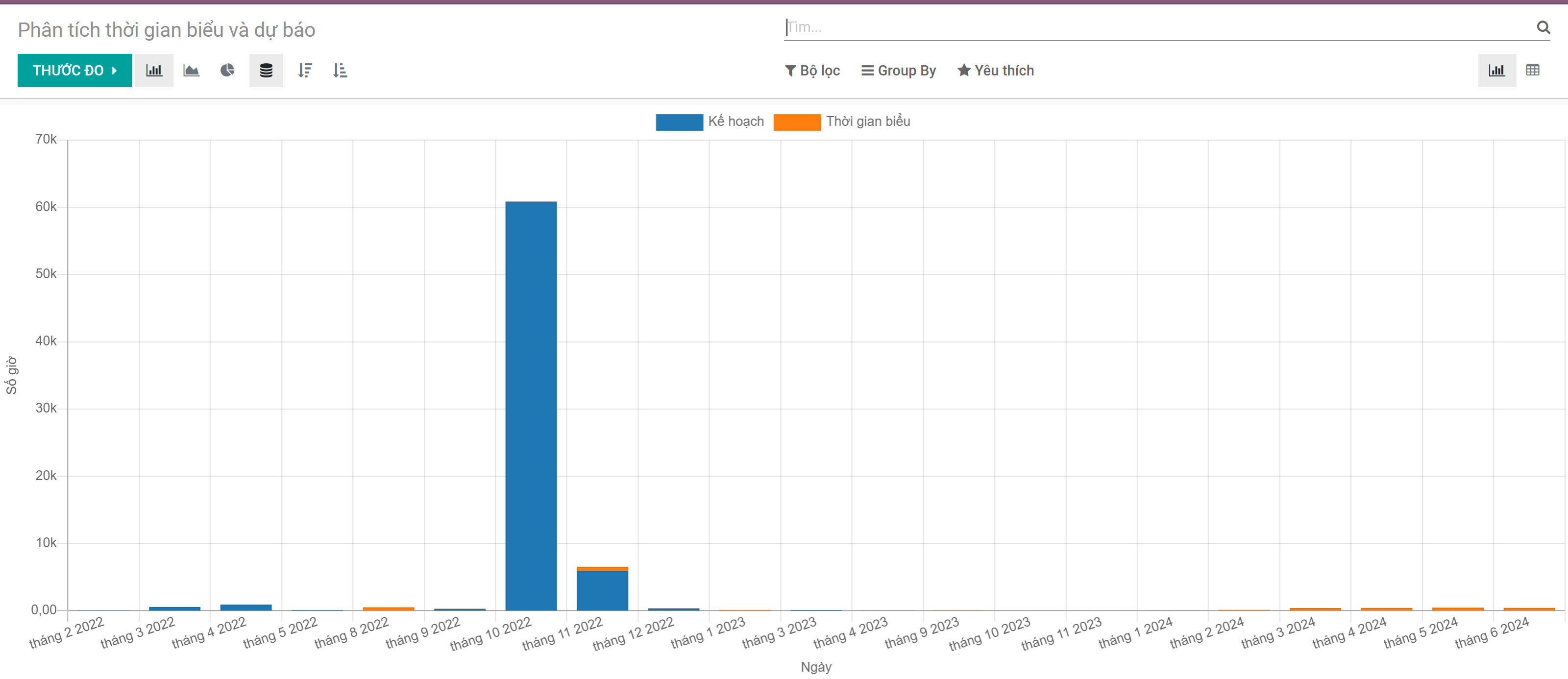The height and width of the screenshot is (679, 1568).
Task: Click the tall tháng 10 2022 bar
Action: [531, 405]
